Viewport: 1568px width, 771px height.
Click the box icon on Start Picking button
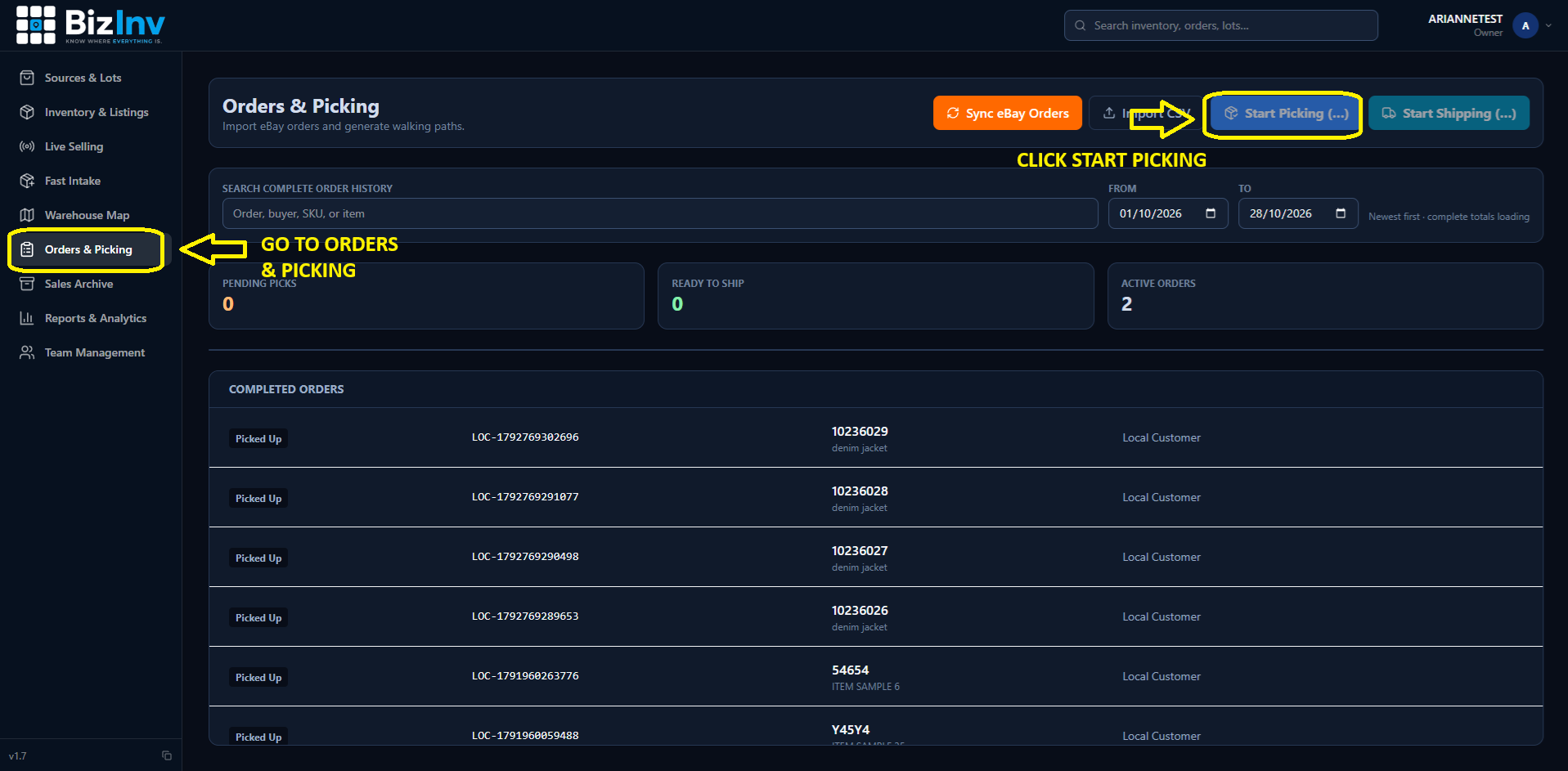pyautogui.click(x=1231, y=113)
